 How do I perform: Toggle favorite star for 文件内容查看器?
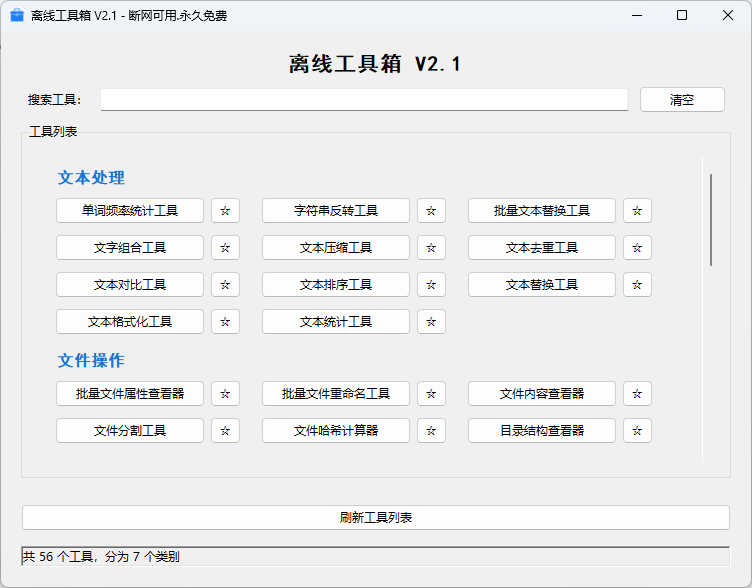pos(637,393)
